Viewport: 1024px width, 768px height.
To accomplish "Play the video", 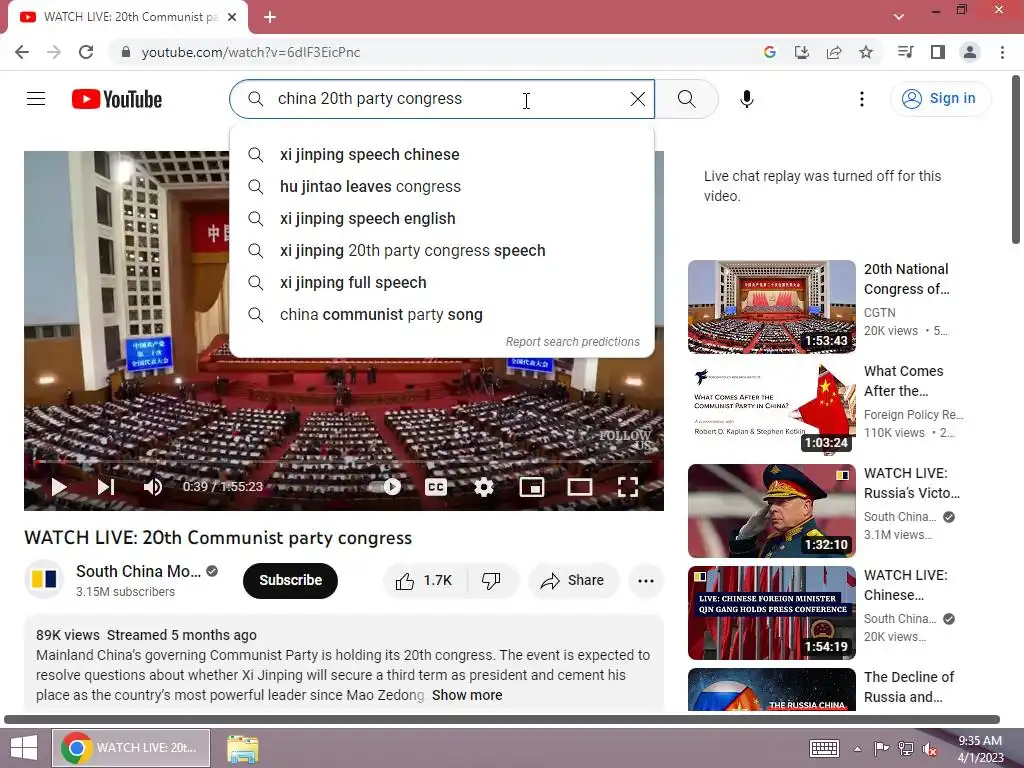I will click(59, 487).
